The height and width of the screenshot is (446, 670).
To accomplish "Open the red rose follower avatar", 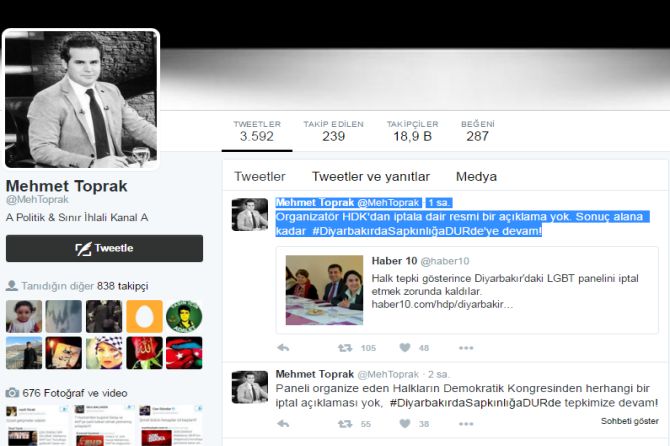I will click(144, 353).
